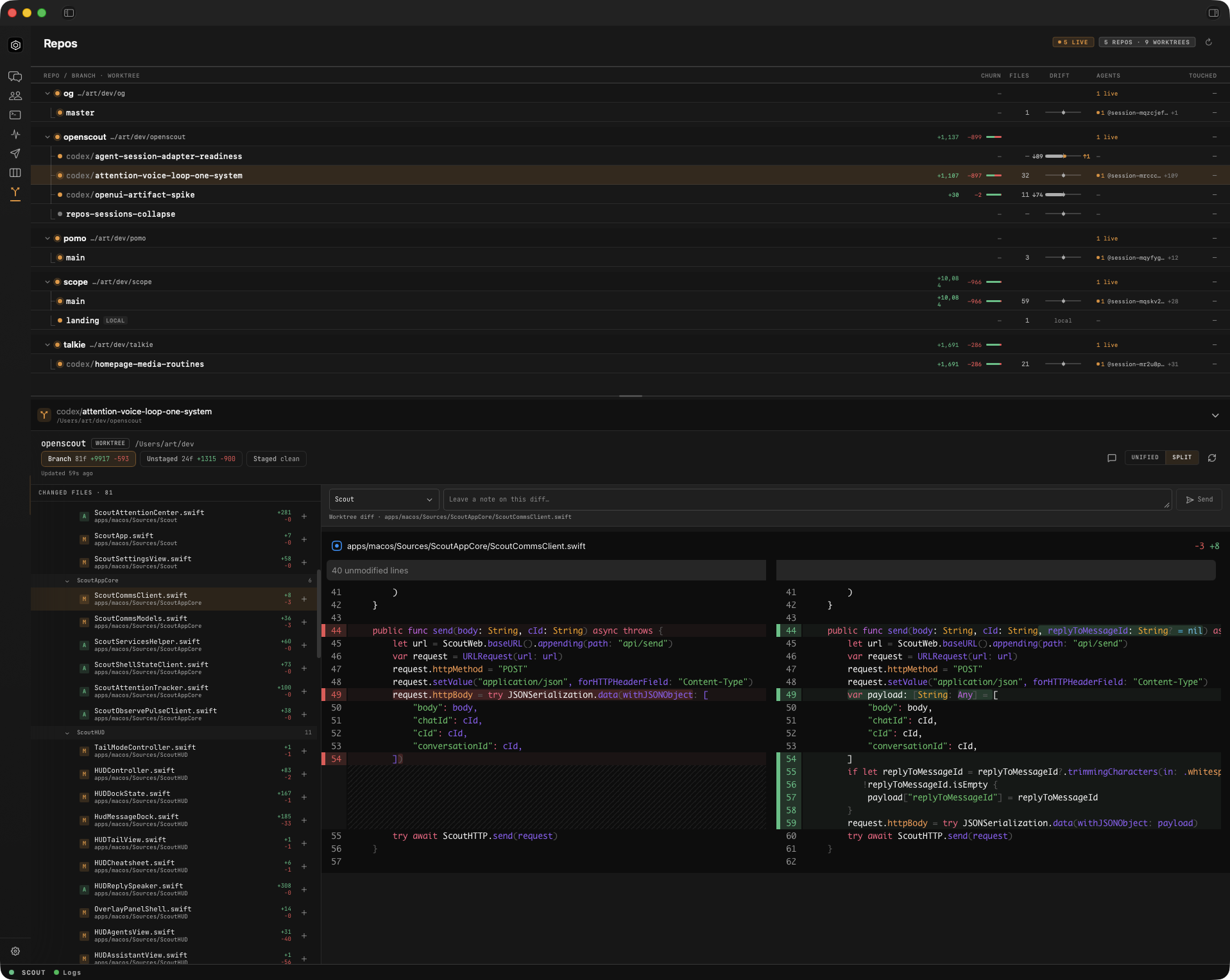Stage ScoutAttentionCenter.swift with its plus icon
The width and height of the screenshot is (1230, 980).
coord(304,516)
